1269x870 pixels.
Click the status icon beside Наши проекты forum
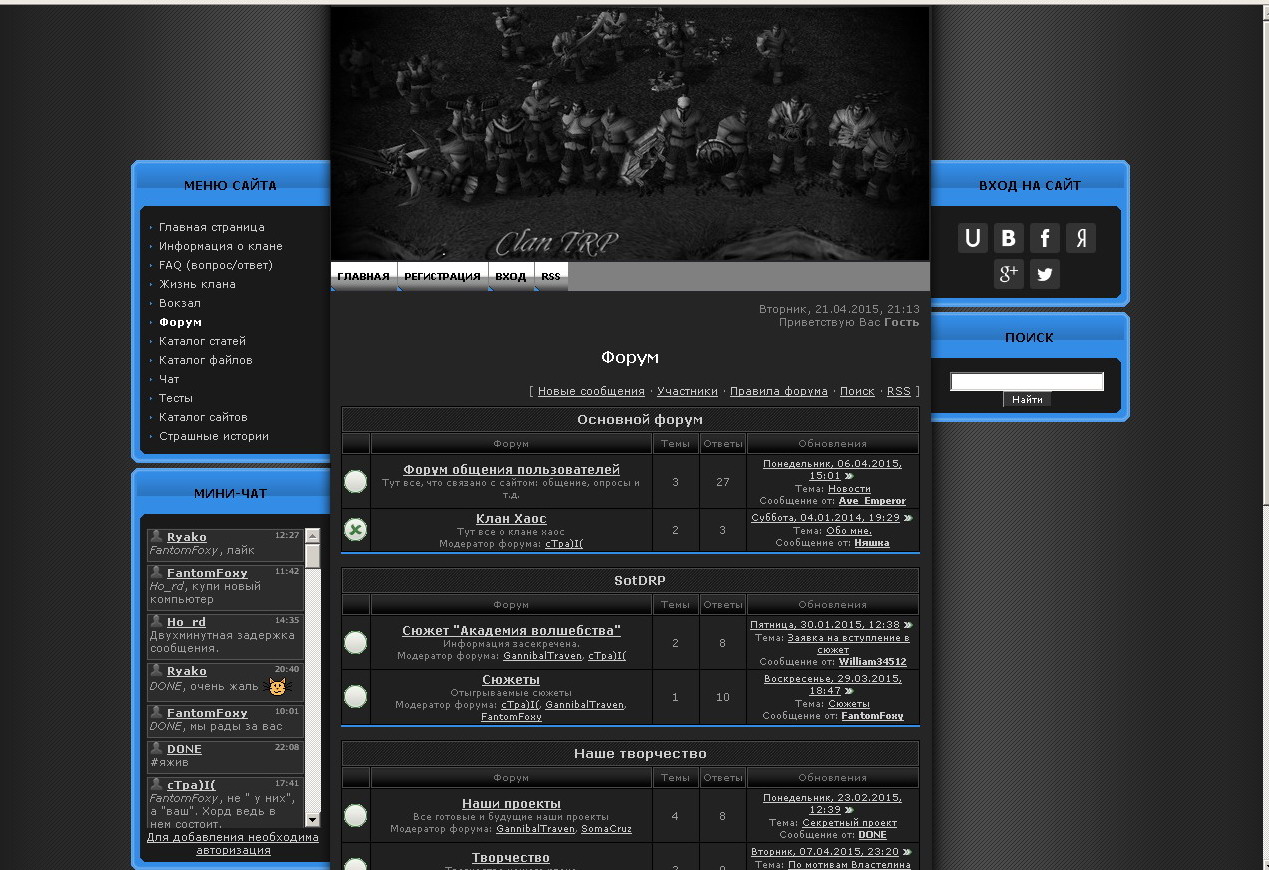pyautogui.click(x=355, y=816)
